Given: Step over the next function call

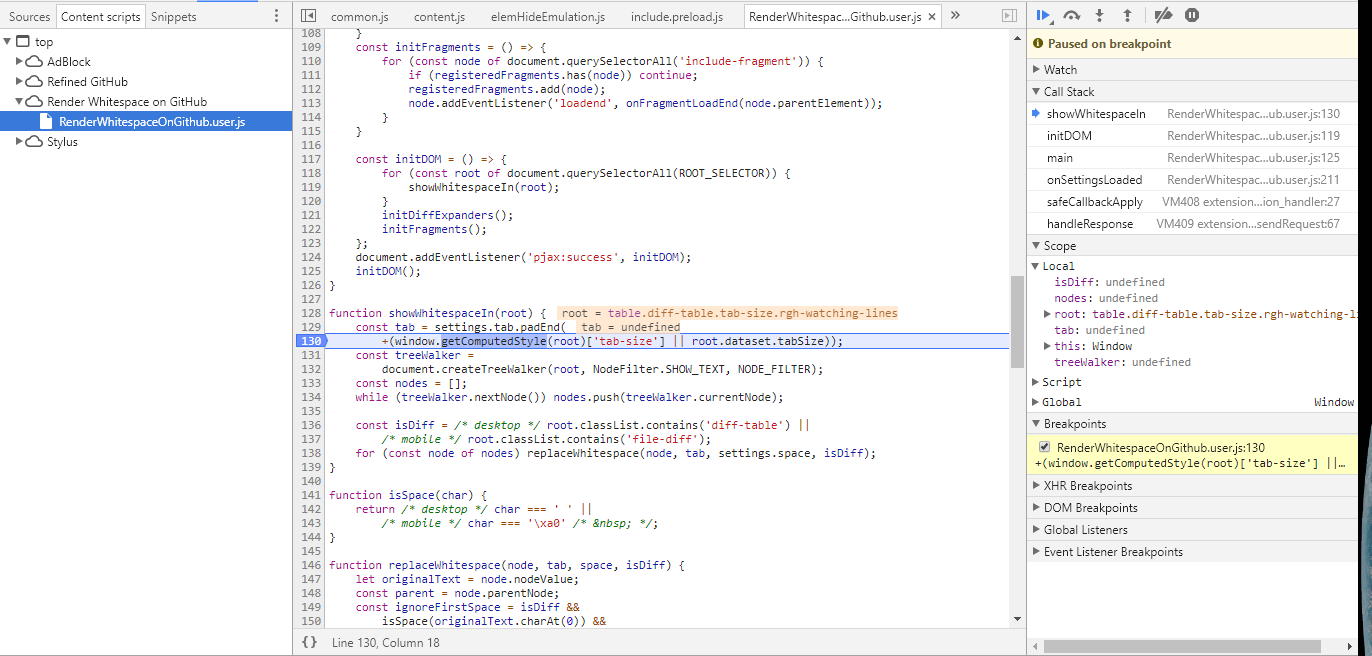Looking at the screenshot, I should [1072, 15].
